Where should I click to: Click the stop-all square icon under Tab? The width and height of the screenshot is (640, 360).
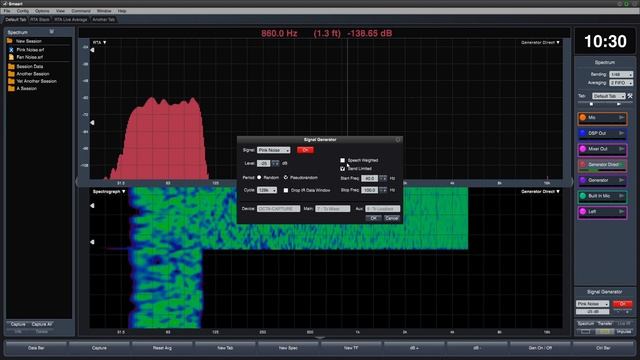pyautogui.click(x=591, y=104)
